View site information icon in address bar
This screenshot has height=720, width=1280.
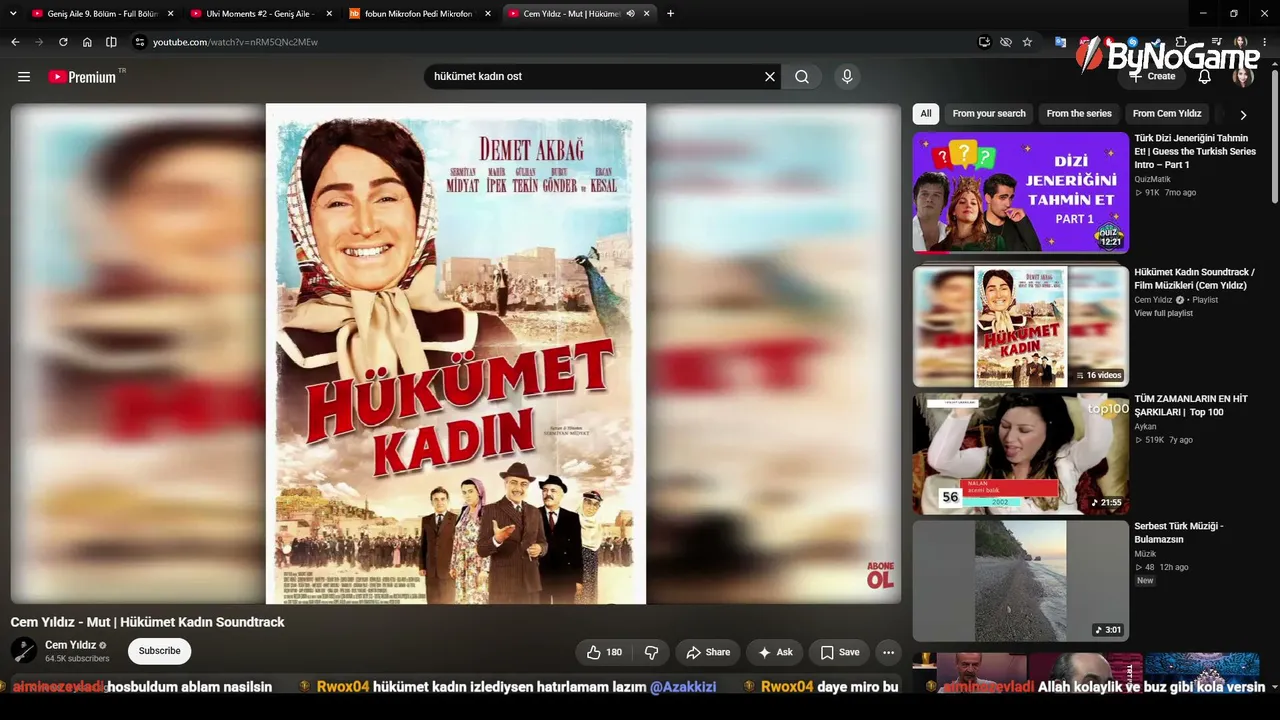point(140,42)
